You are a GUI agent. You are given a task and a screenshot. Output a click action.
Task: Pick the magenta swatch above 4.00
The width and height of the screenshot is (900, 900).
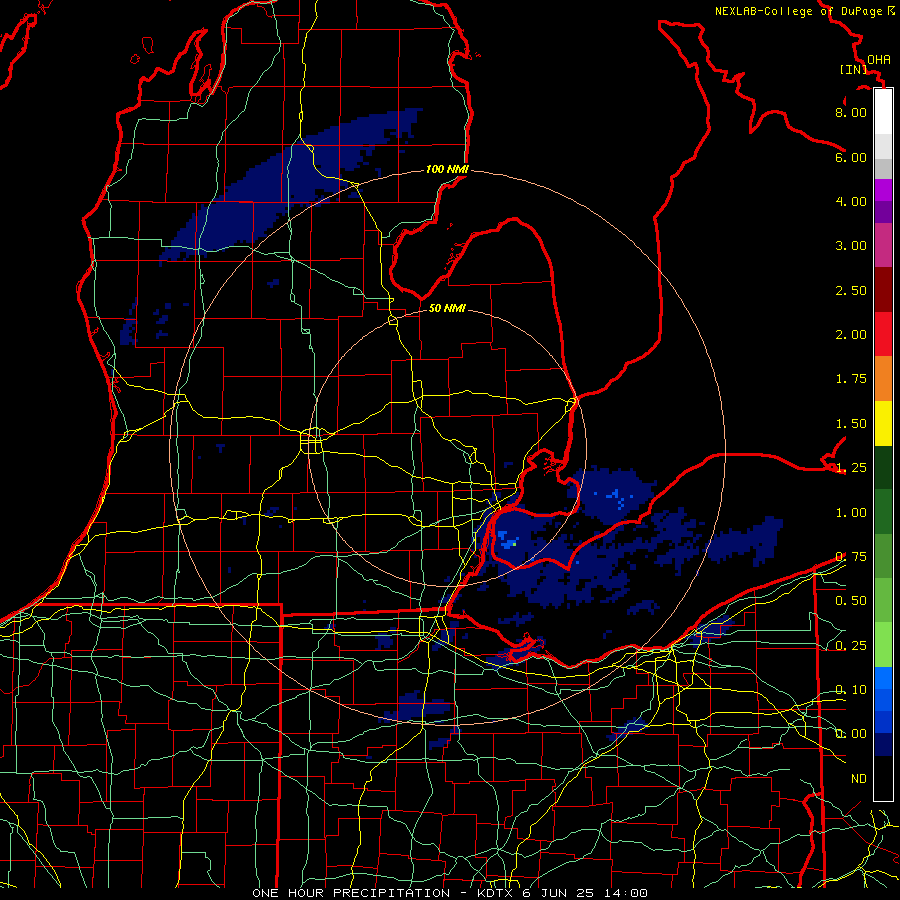pos(883,190)
